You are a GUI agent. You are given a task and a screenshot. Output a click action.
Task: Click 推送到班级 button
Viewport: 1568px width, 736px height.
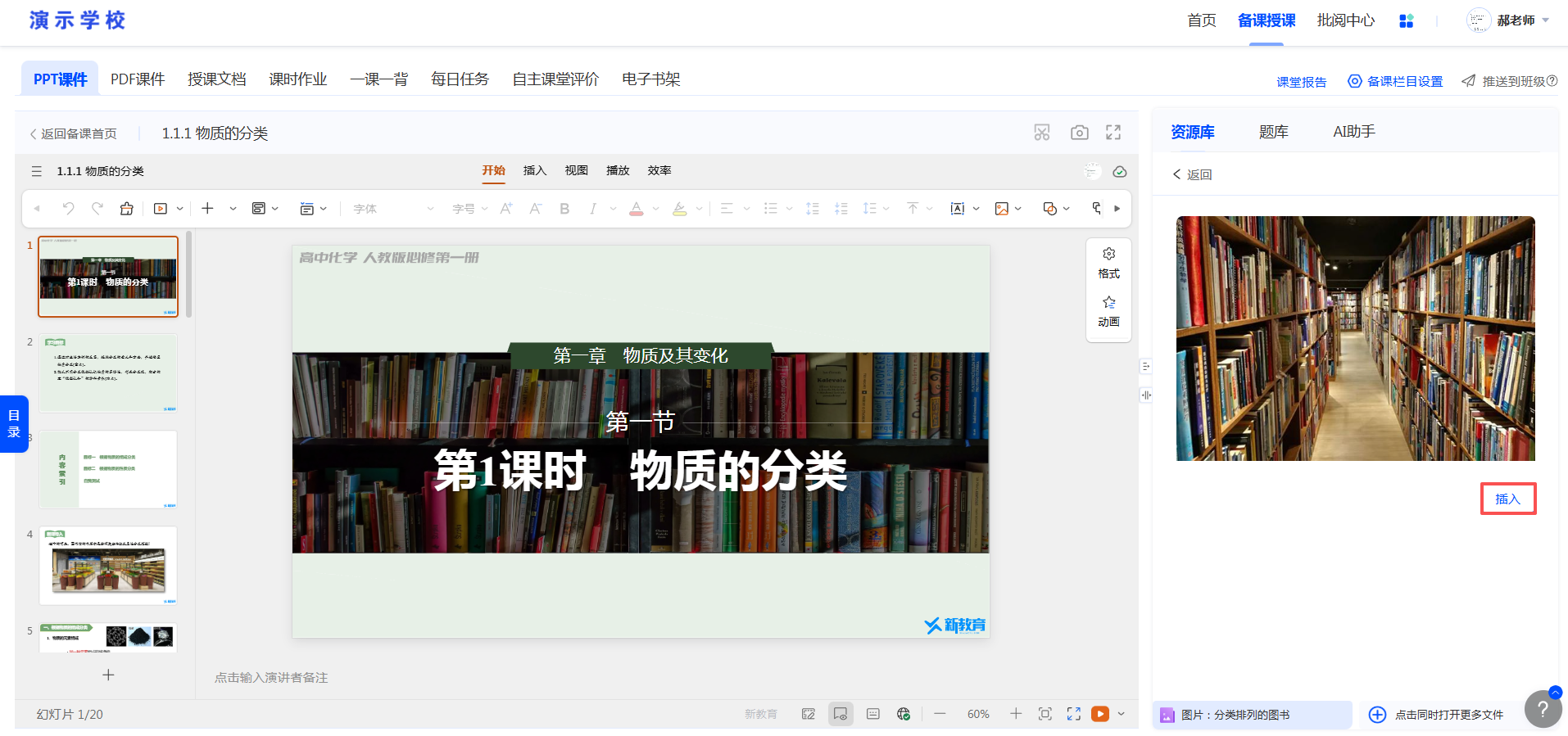(x=1510, y=81)
